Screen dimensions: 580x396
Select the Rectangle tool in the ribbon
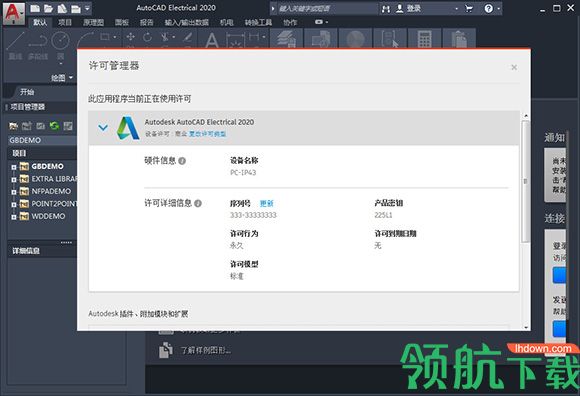(x=105, y=37)
